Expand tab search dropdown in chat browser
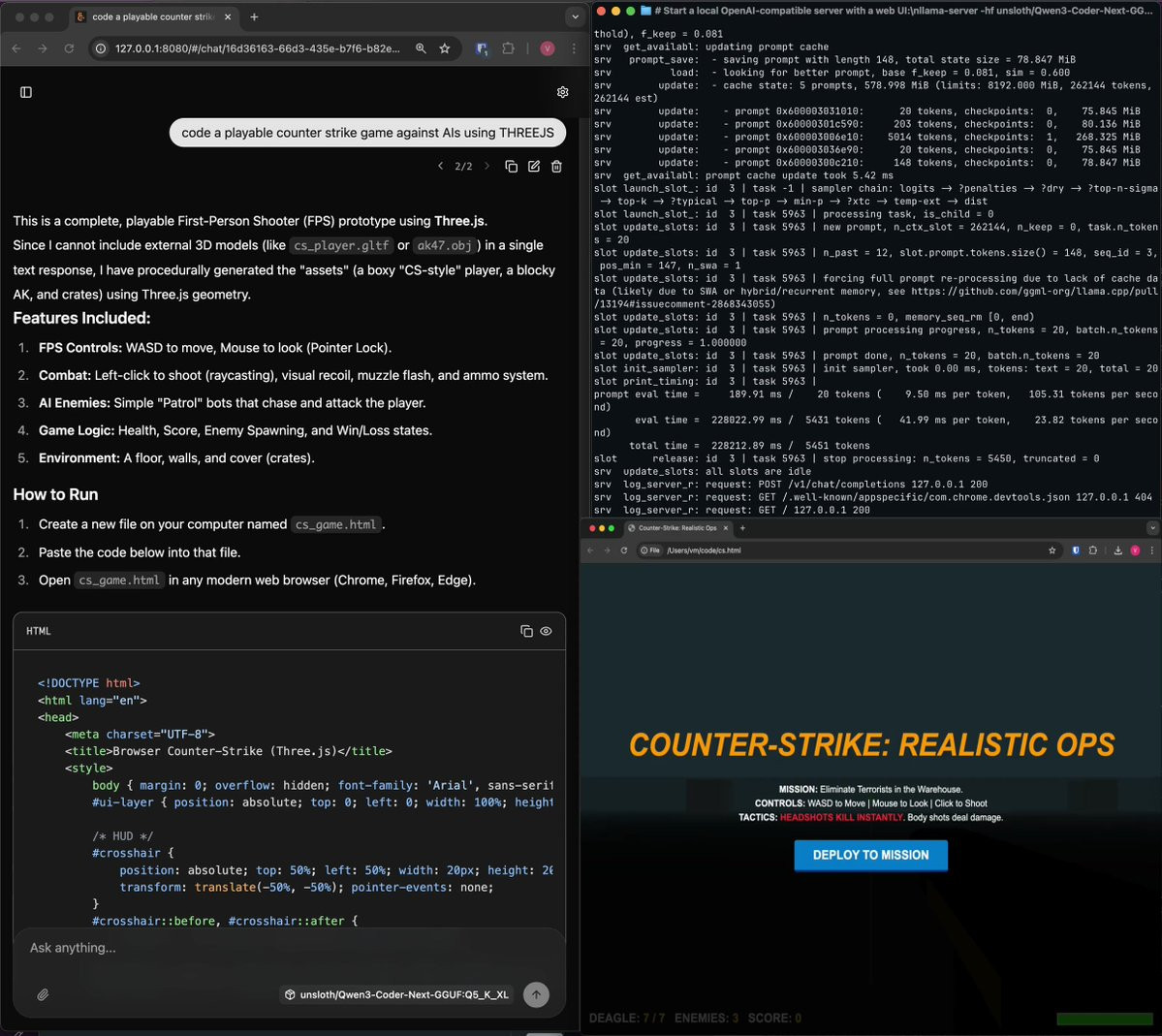Screen dimensions: 1162x1036 (x=575, y=16)
